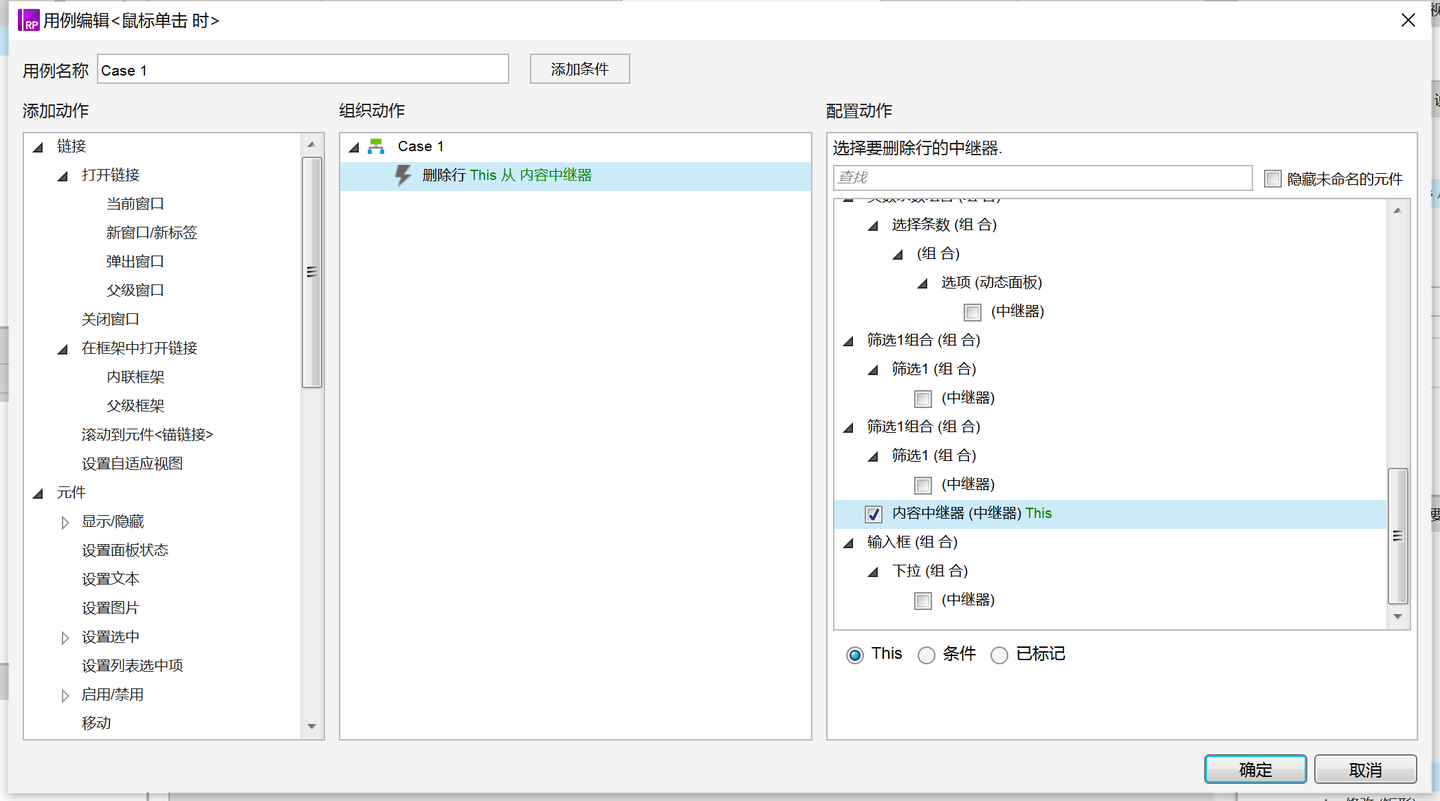This screenshot has width=1440, height=801.
Task: Select the 设置图片 action
Action: click(111, 609)
